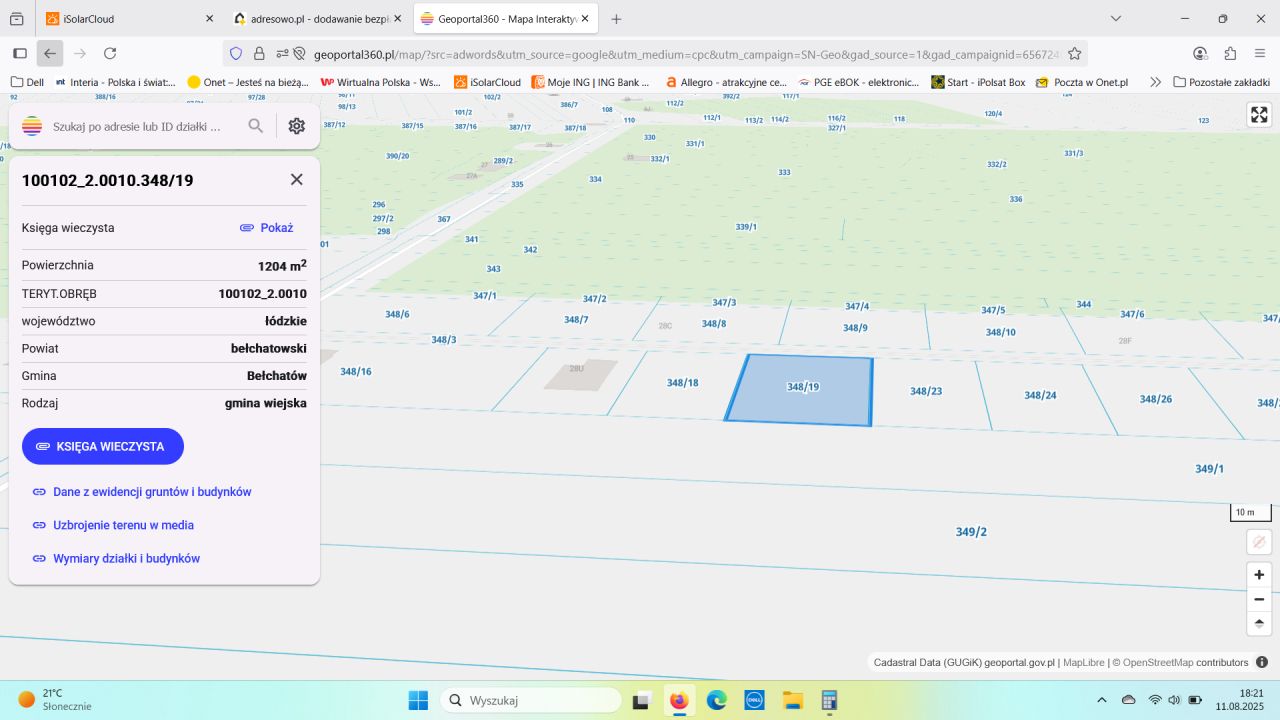Reset map bearing with compass button
This screenshot has height=720, width=1280.
[x=1259, y=623]
